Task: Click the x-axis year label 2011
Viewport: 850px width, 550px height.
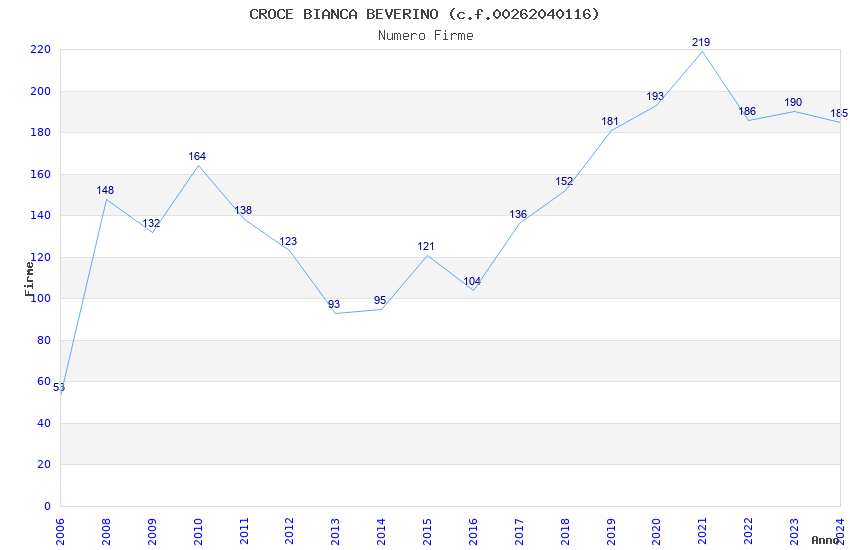Action: 244,530
